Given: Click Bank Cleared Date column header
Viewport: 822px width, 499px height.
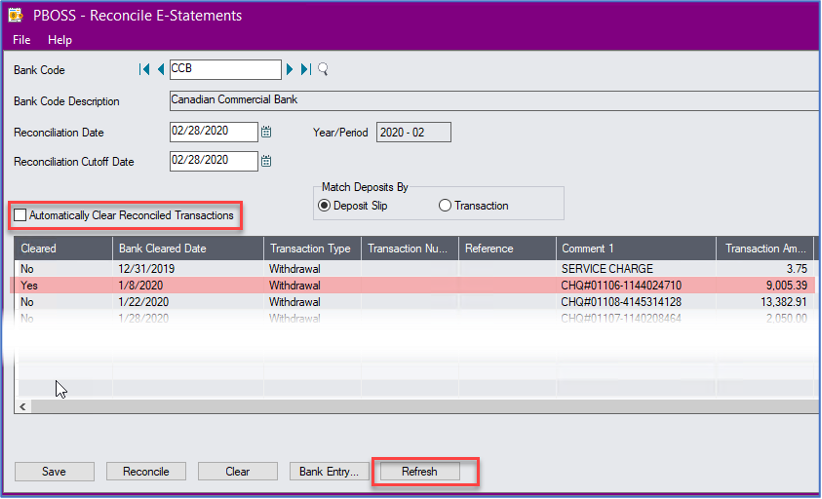Looking at the screenshot, I should pos(188,248).
